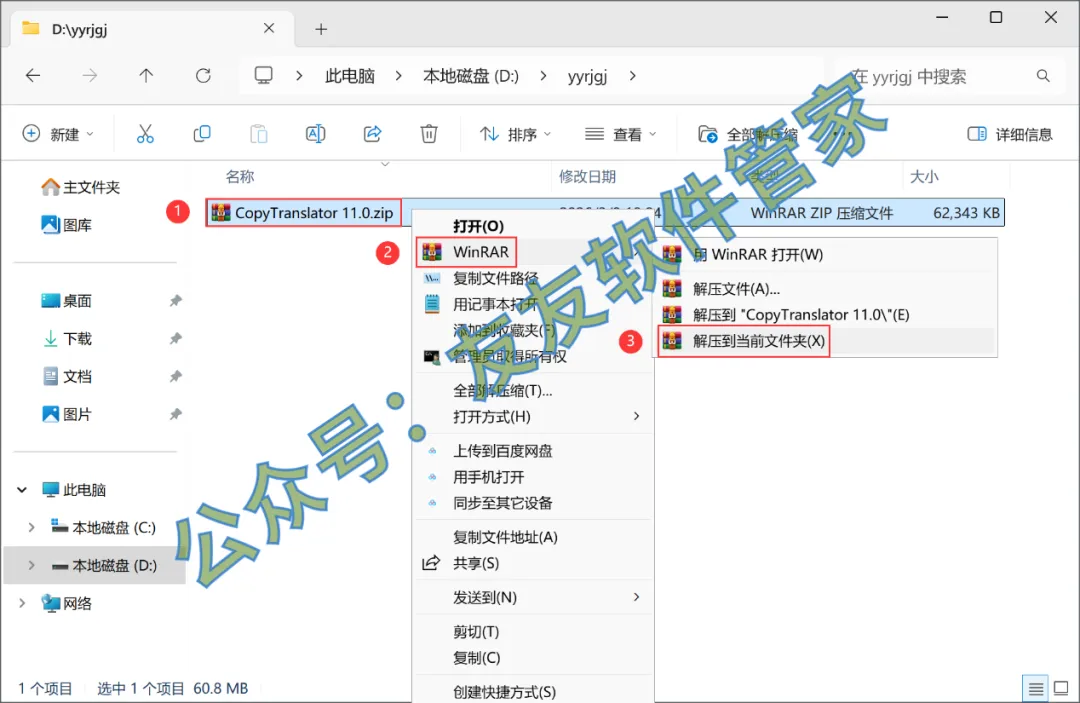Expand 本地磁盘 (C:) tree node
The image size is (1080, 703).
click(x=31, y=527)
